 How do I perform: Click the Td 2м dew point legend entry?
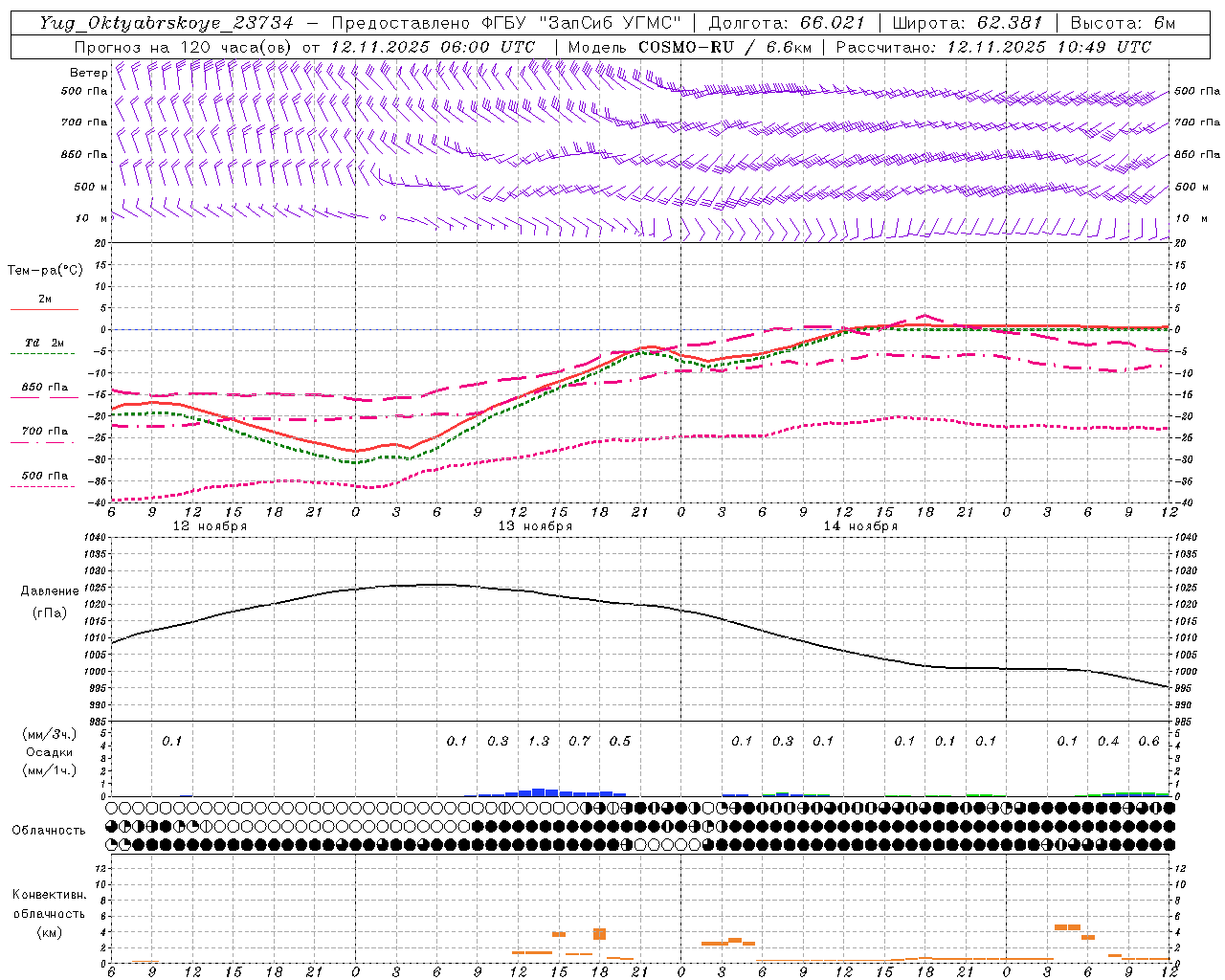[45, 343]
